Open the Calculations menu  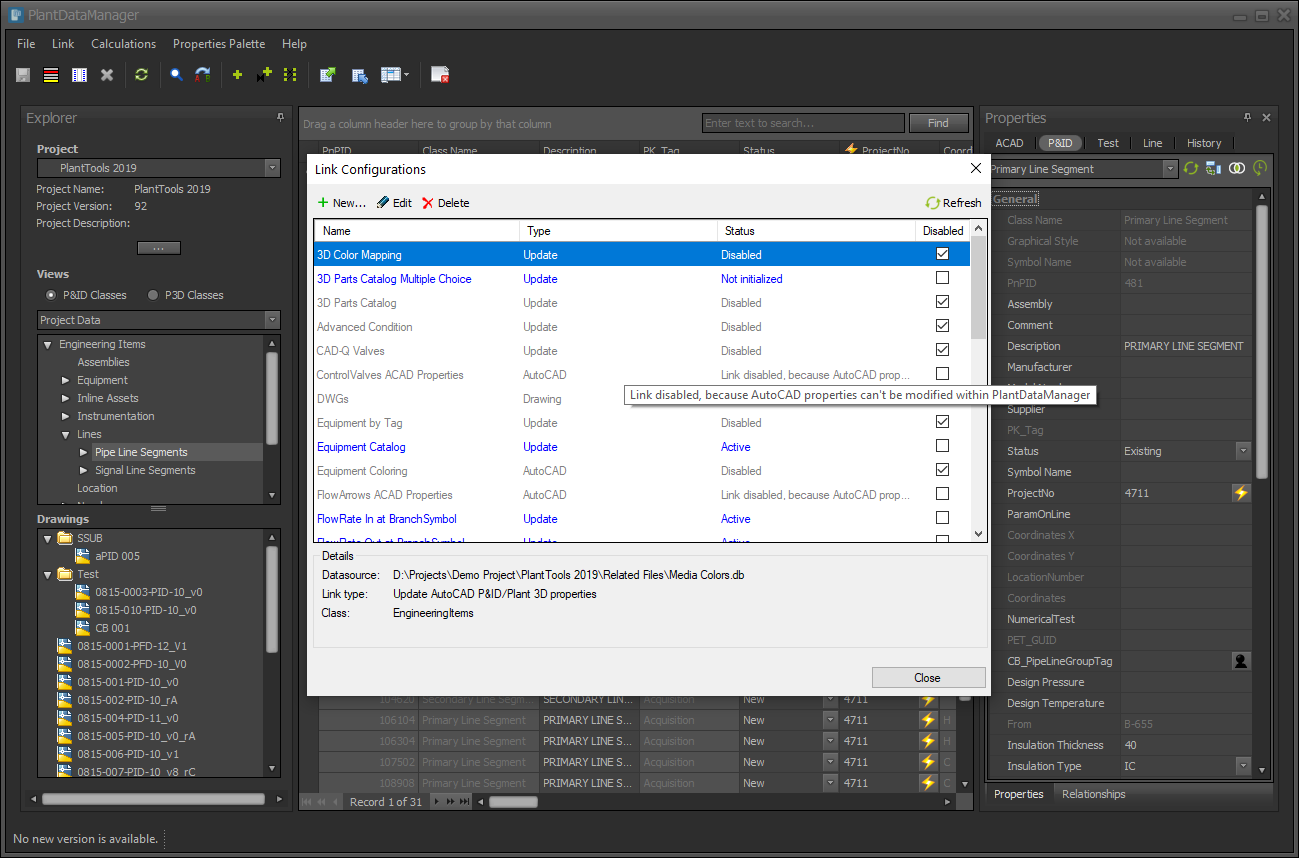[123, 44]
